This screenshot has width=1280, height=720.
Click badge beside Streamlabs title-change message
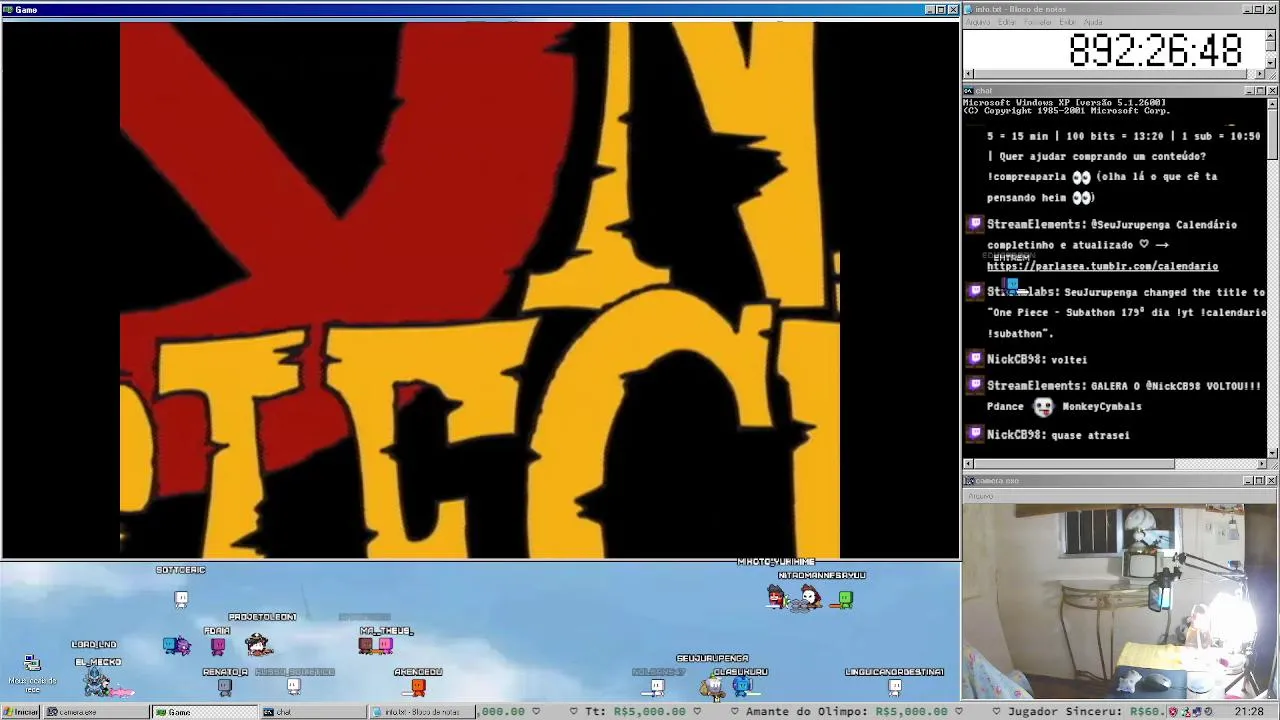(975, 291)
